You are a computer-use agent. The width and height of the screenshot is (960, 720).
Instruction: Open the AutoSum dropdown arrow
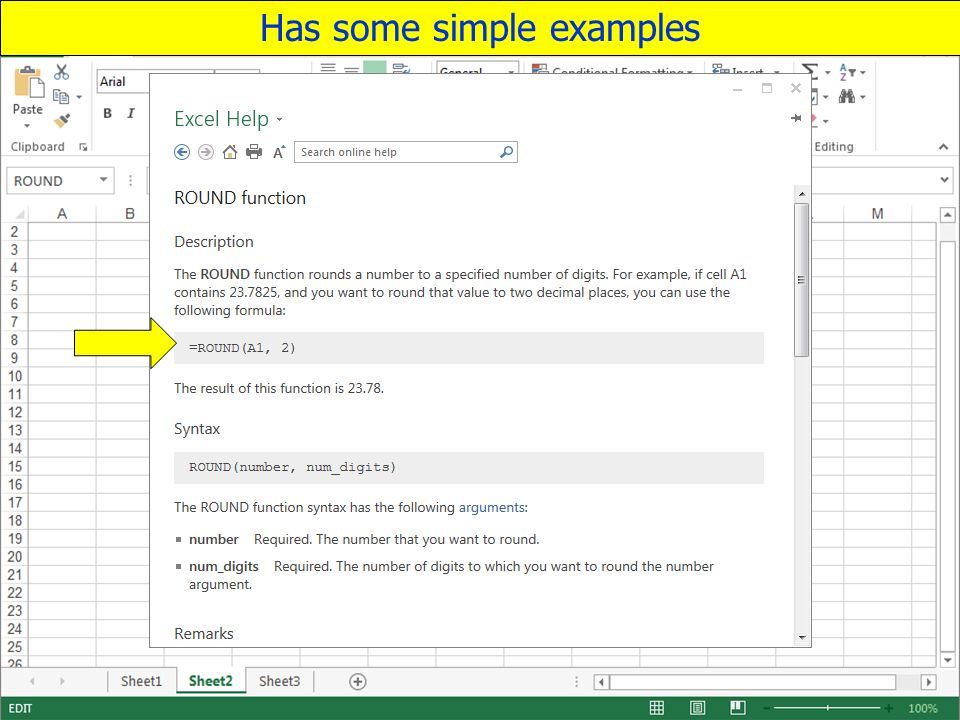click(827, 73)
